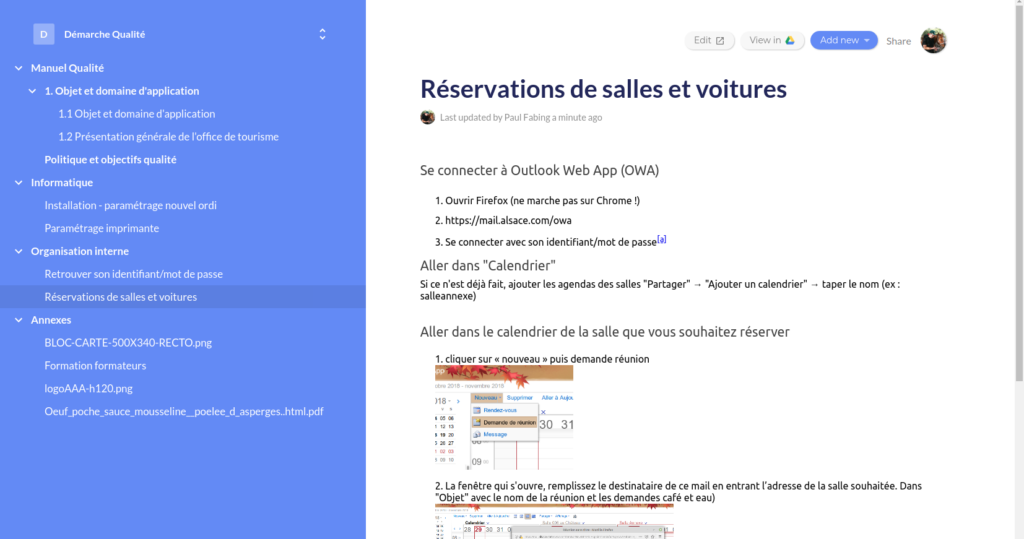
Task: Open the user profile avatar at top right
Action: point(933,41)
